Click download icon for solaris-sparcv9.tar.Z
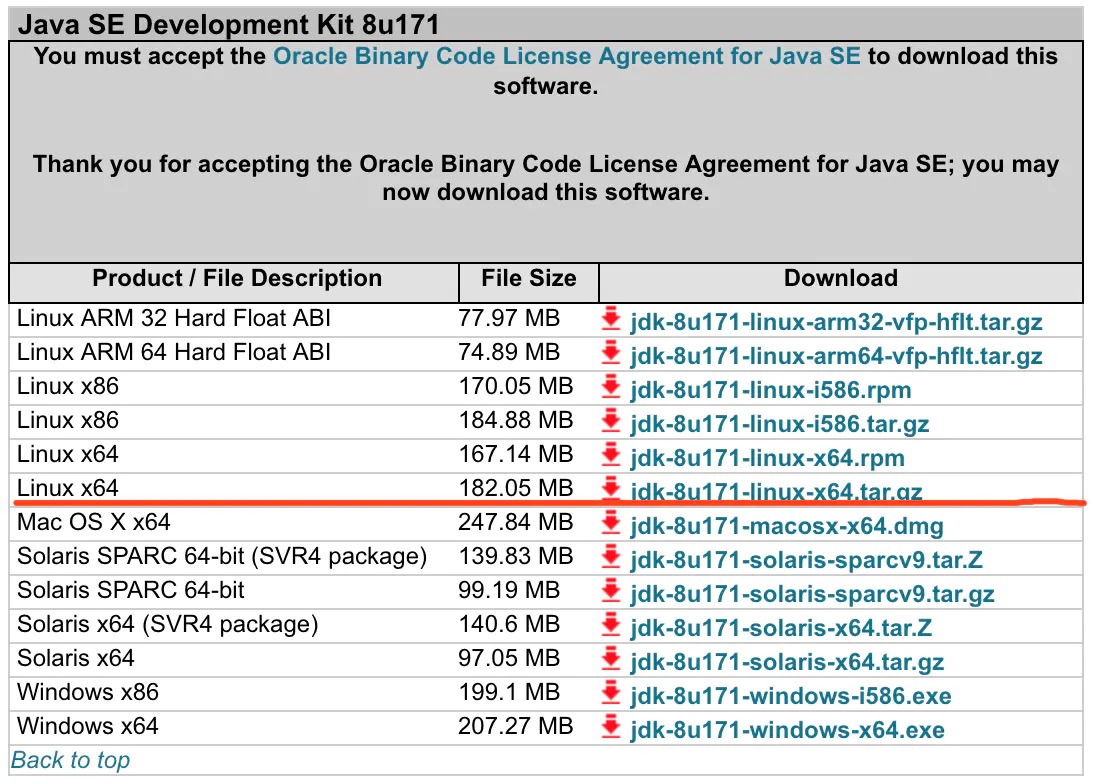 [610, 559]
